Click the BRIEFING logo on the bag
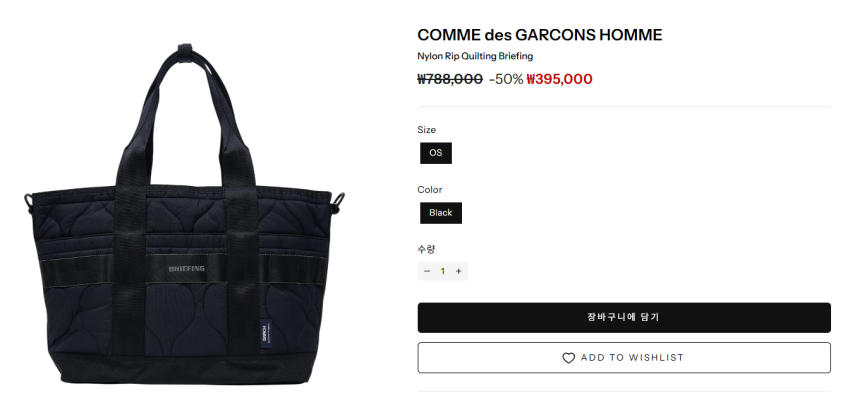Image resolution: width=850 pixels, height=406 pixels. tap(186, 268)
